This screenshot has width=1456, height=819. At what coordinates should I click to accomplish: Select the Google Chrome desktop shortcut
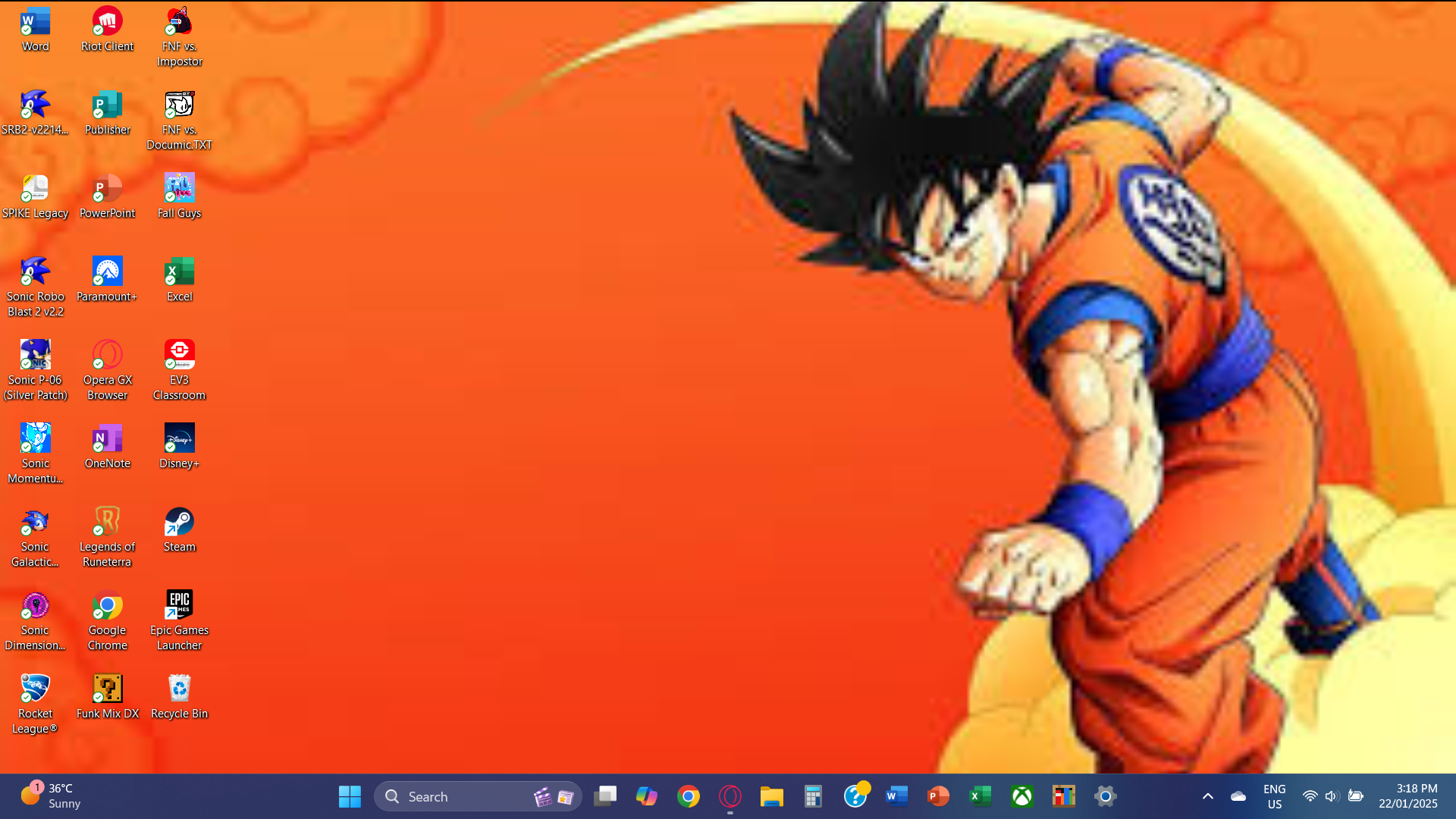pyautogui.click(x=107, y=622)
